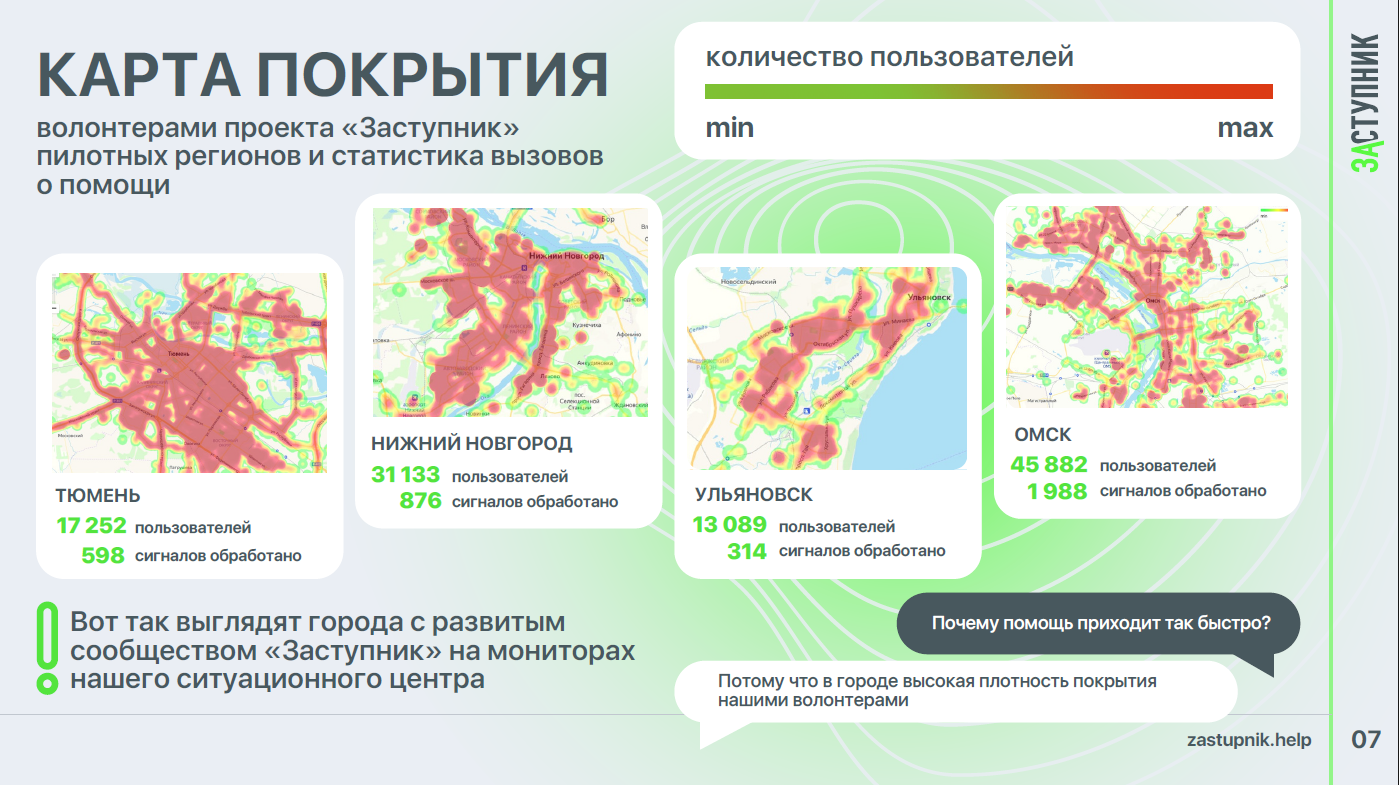Click the 'НИЖНИЙ НОВГОРОД' city label
This screenshot has width=1399, height=785.
point(472,443)
